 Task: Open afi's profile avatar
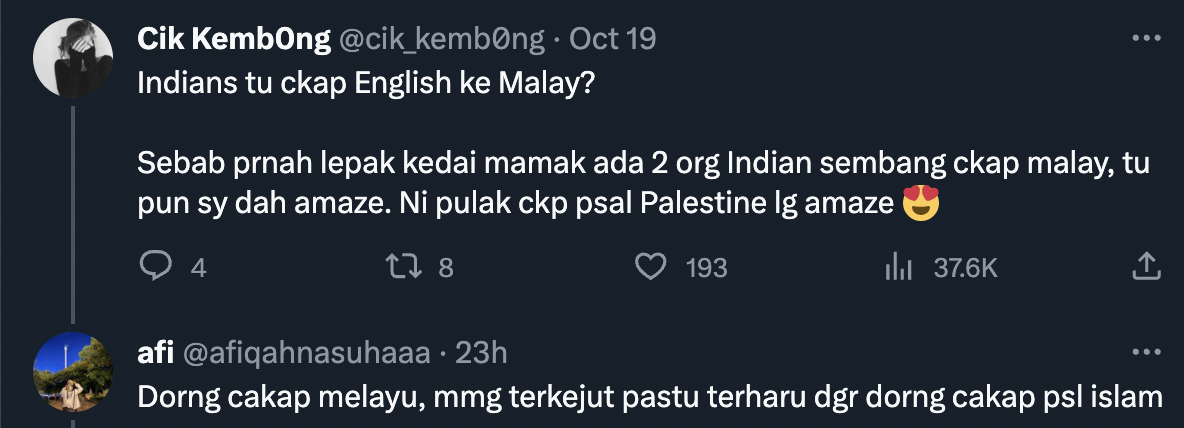coord(72,370)
